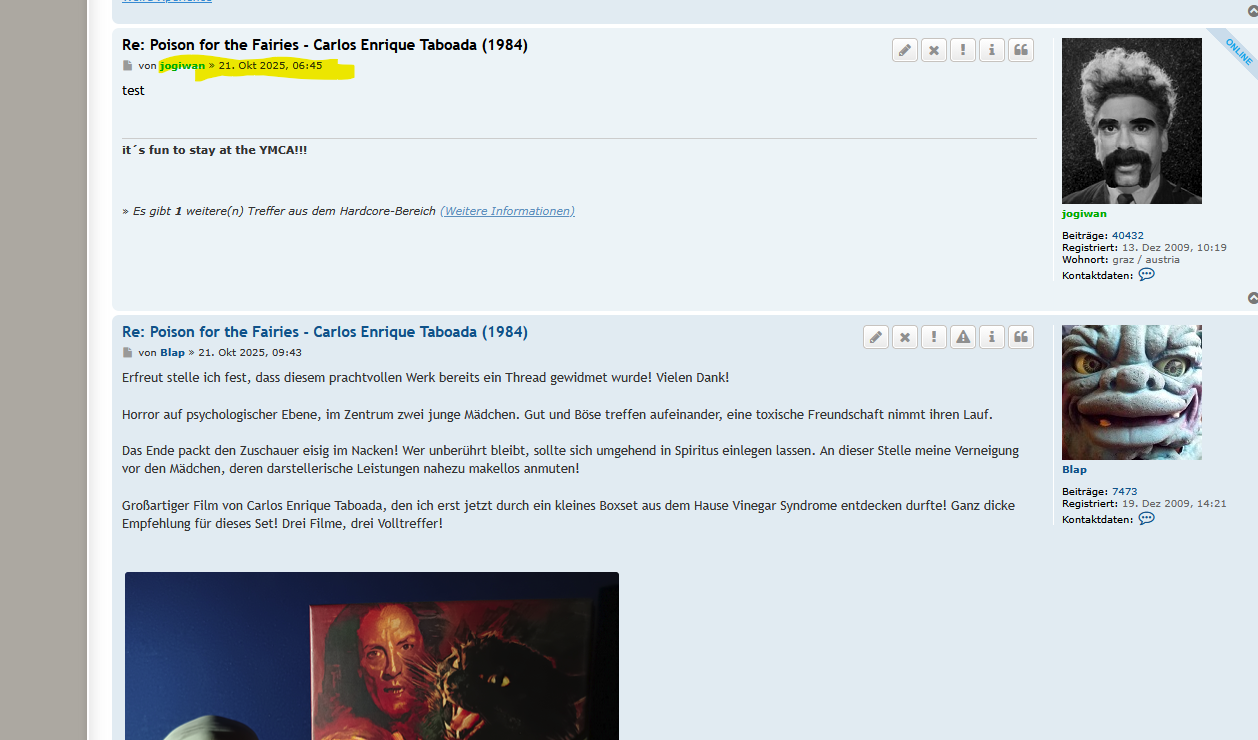Click Blap's Kontaktdaten speech bubble icon
Viewport: 1258px width, 740px height.
[x=1146, y=518]
